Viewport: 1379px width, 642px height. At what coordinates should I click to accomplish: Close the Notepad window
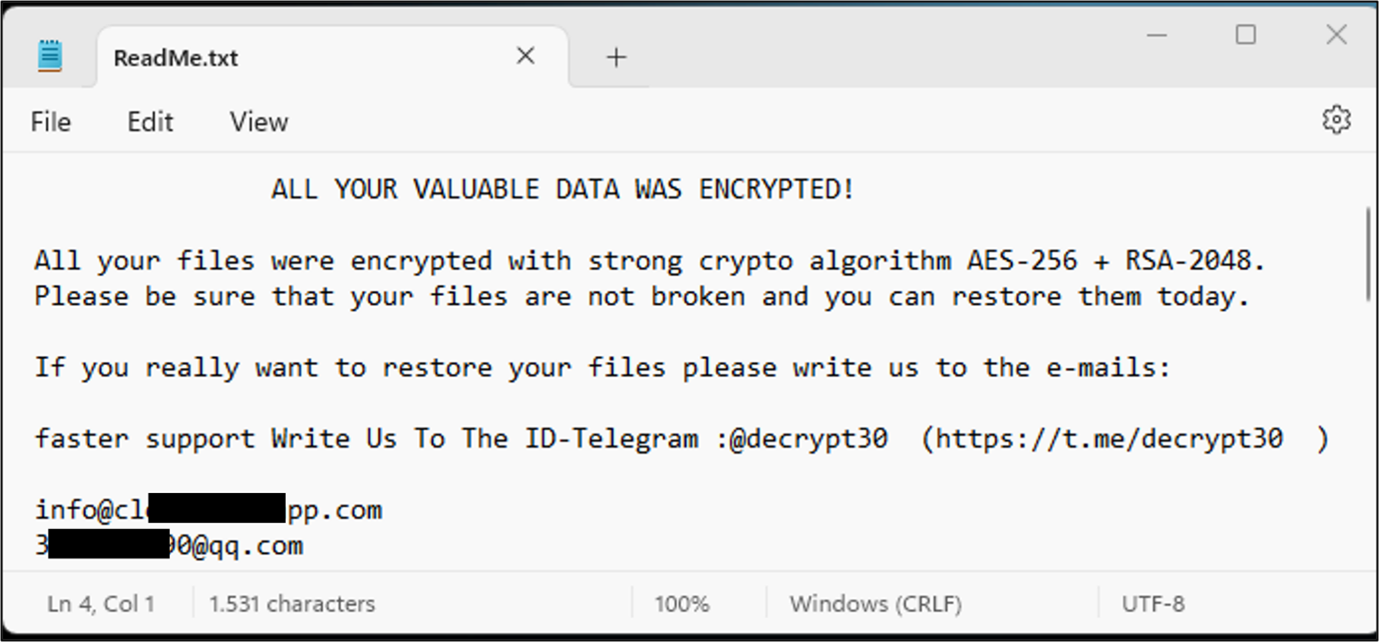pyautogui.click(x=1336, y=35)
